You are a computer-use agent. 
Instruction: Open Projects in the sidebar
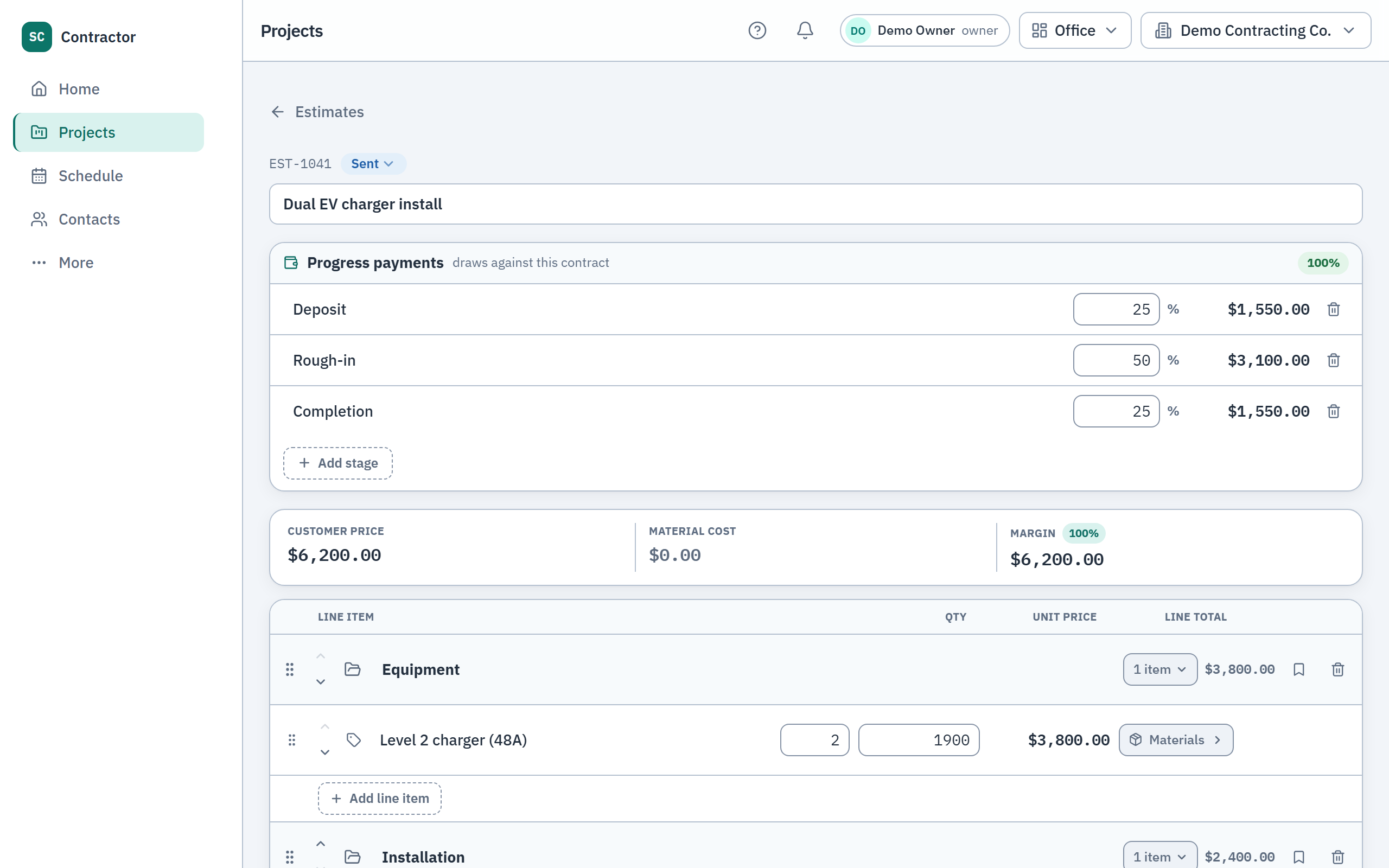click(x=109, y=132)
